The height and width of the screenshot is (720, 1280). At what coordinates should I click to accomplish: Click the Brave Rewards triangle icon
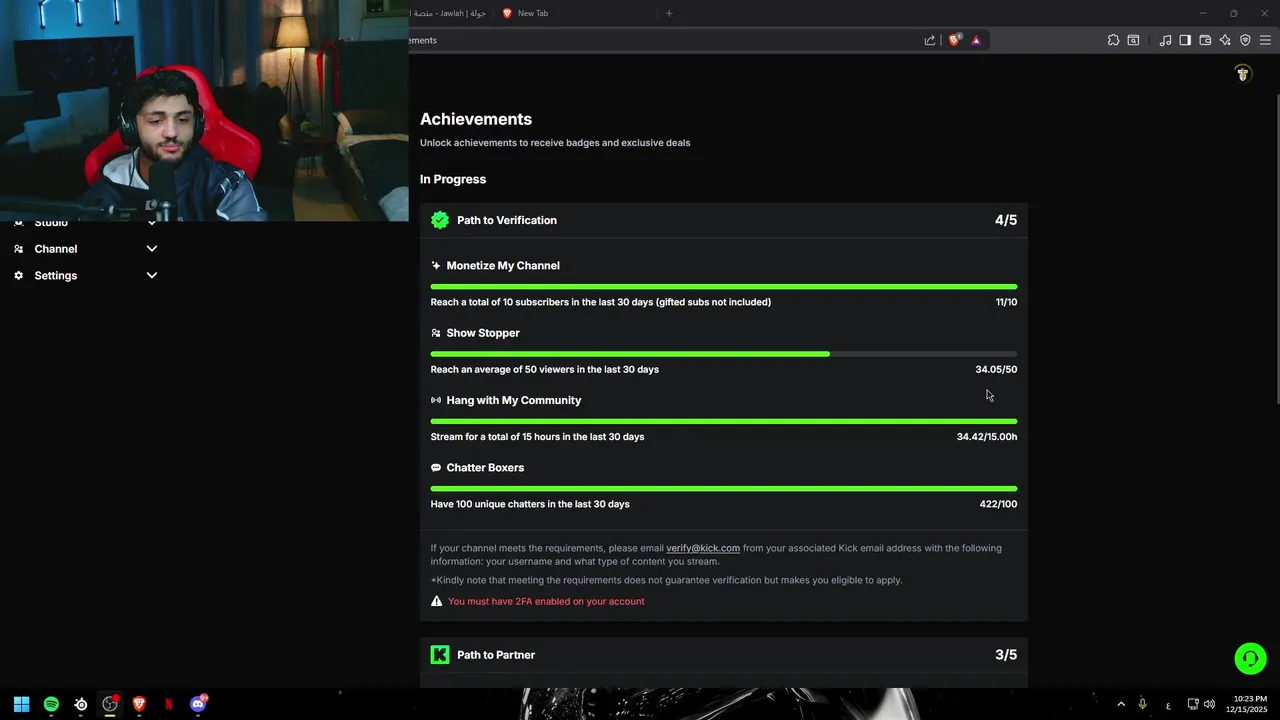click(x=976, y=40)
